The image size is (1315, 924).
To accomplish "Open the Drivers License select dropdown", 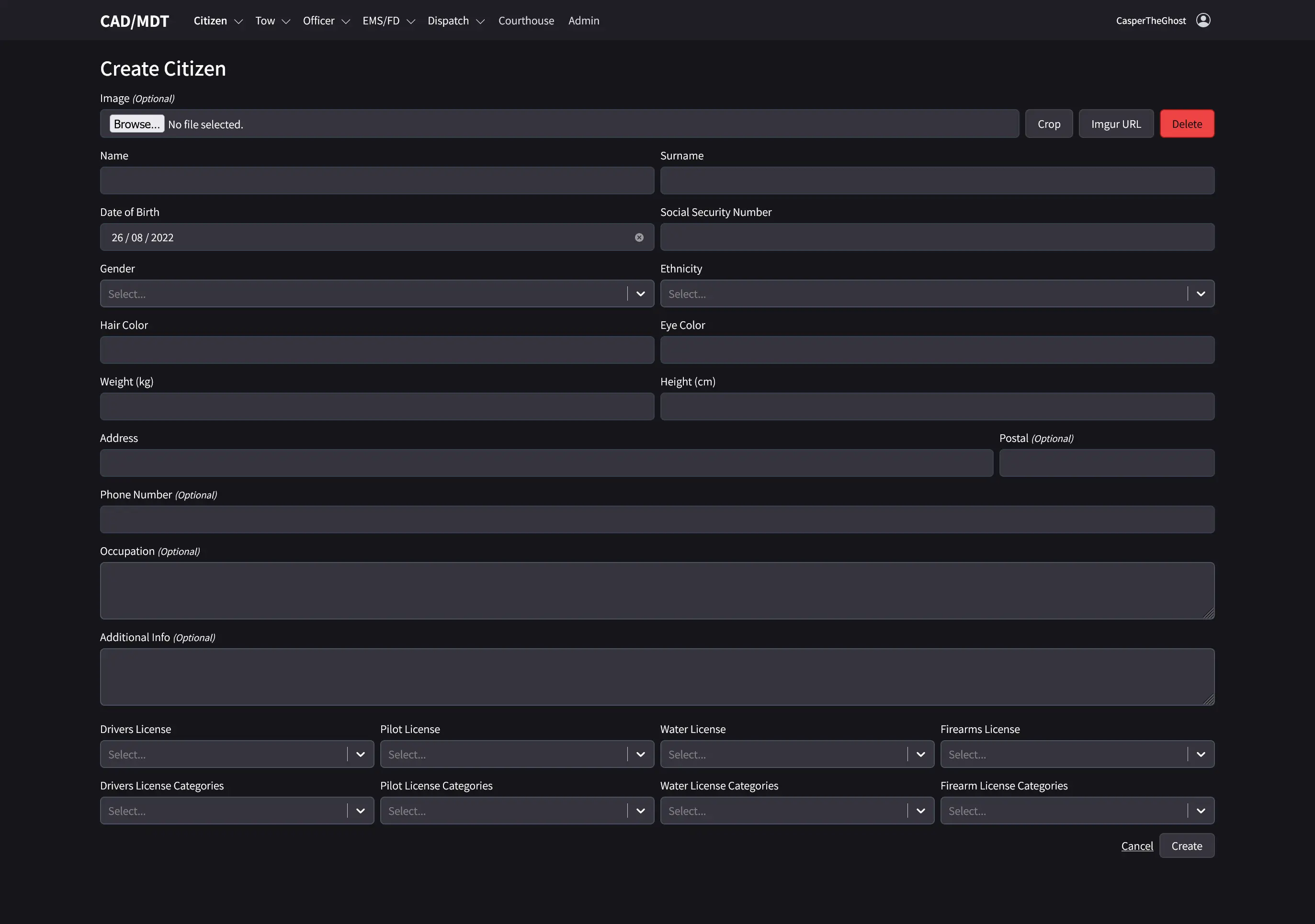I will pyautogui.click(x=360, y=754).
